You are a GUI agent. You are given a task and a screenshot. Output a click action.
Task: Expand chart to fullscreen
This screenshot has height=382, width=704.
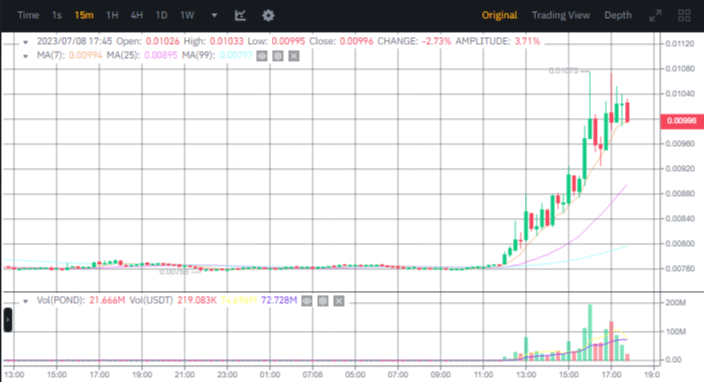click(655, 15)
